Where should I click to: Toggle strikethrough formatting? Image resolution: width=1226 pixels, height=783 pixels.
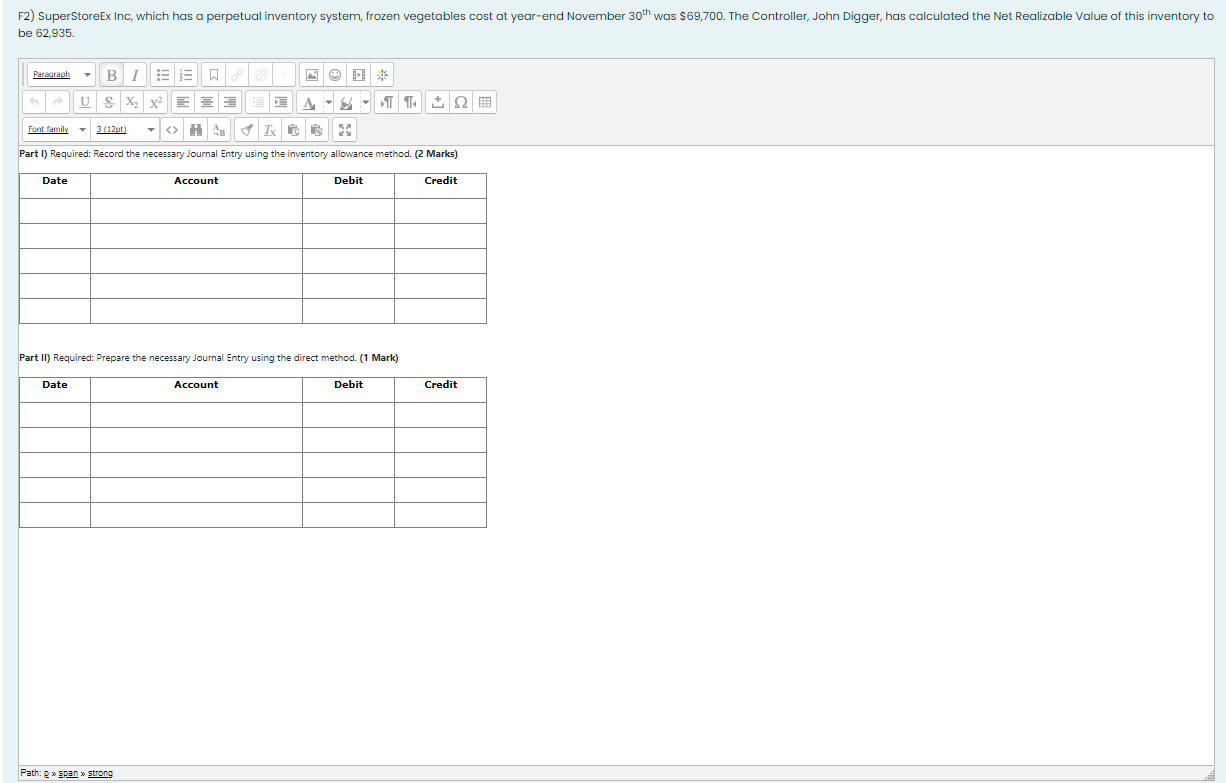point(109,102)
